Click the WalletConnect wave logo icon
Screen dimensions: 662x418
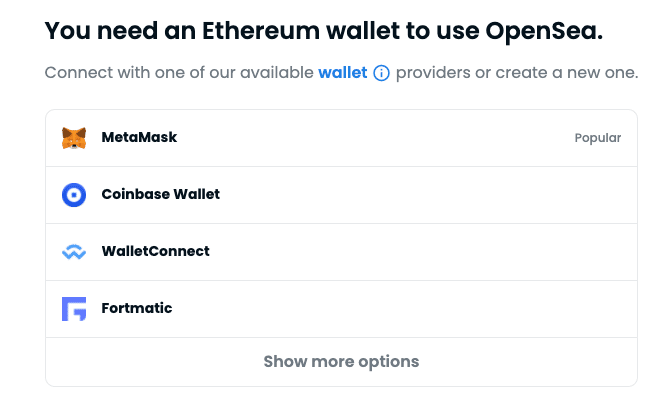pyautogui.click(x=74, y=252)
